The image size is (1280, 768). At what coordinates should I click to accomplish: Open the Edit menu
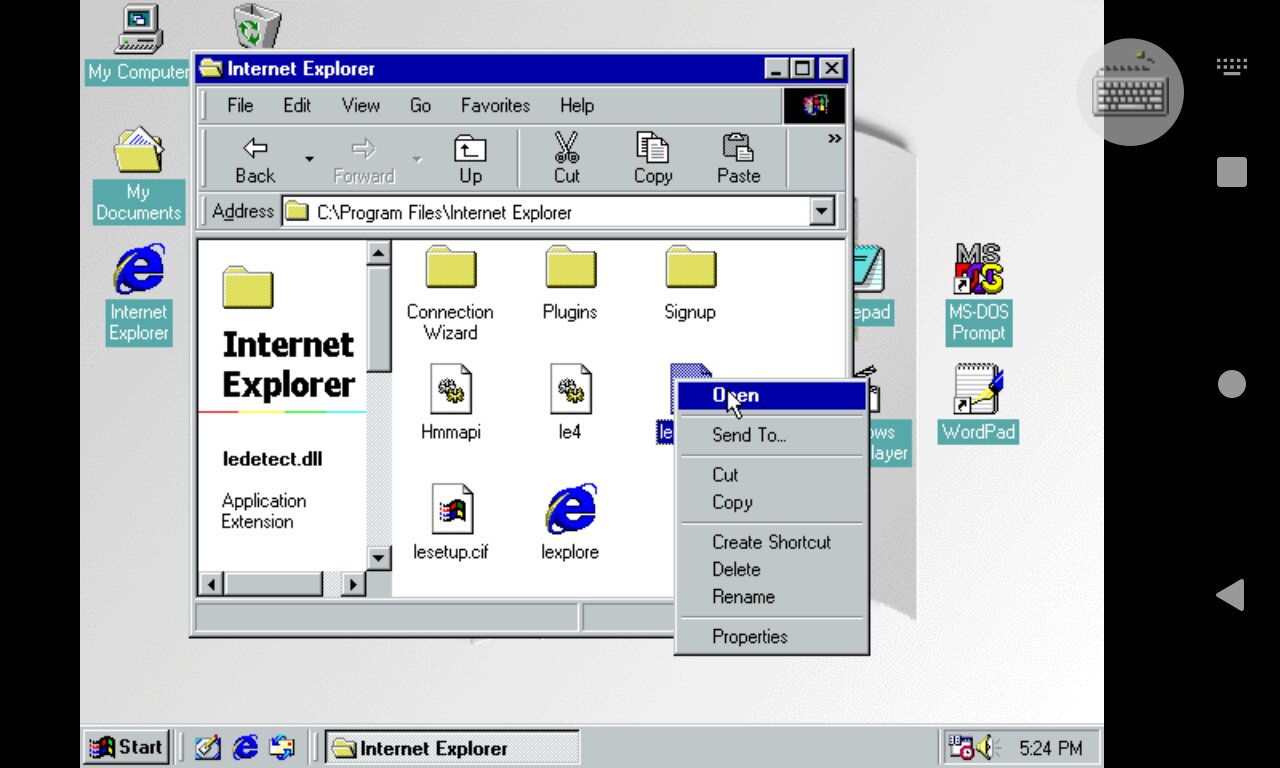[x=297, y=105]
